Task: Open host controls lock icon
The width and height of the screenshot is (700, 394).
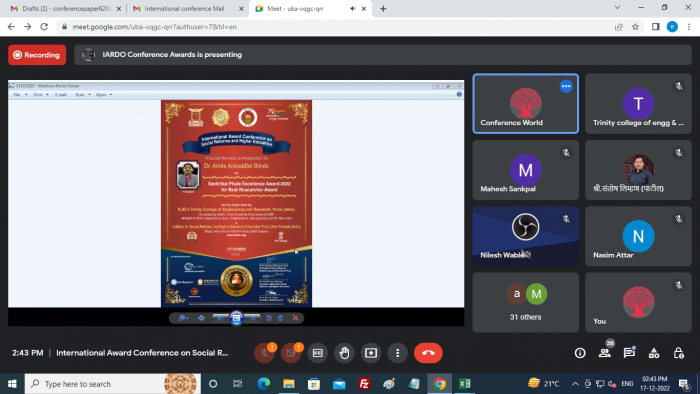Action: [679, 353]
